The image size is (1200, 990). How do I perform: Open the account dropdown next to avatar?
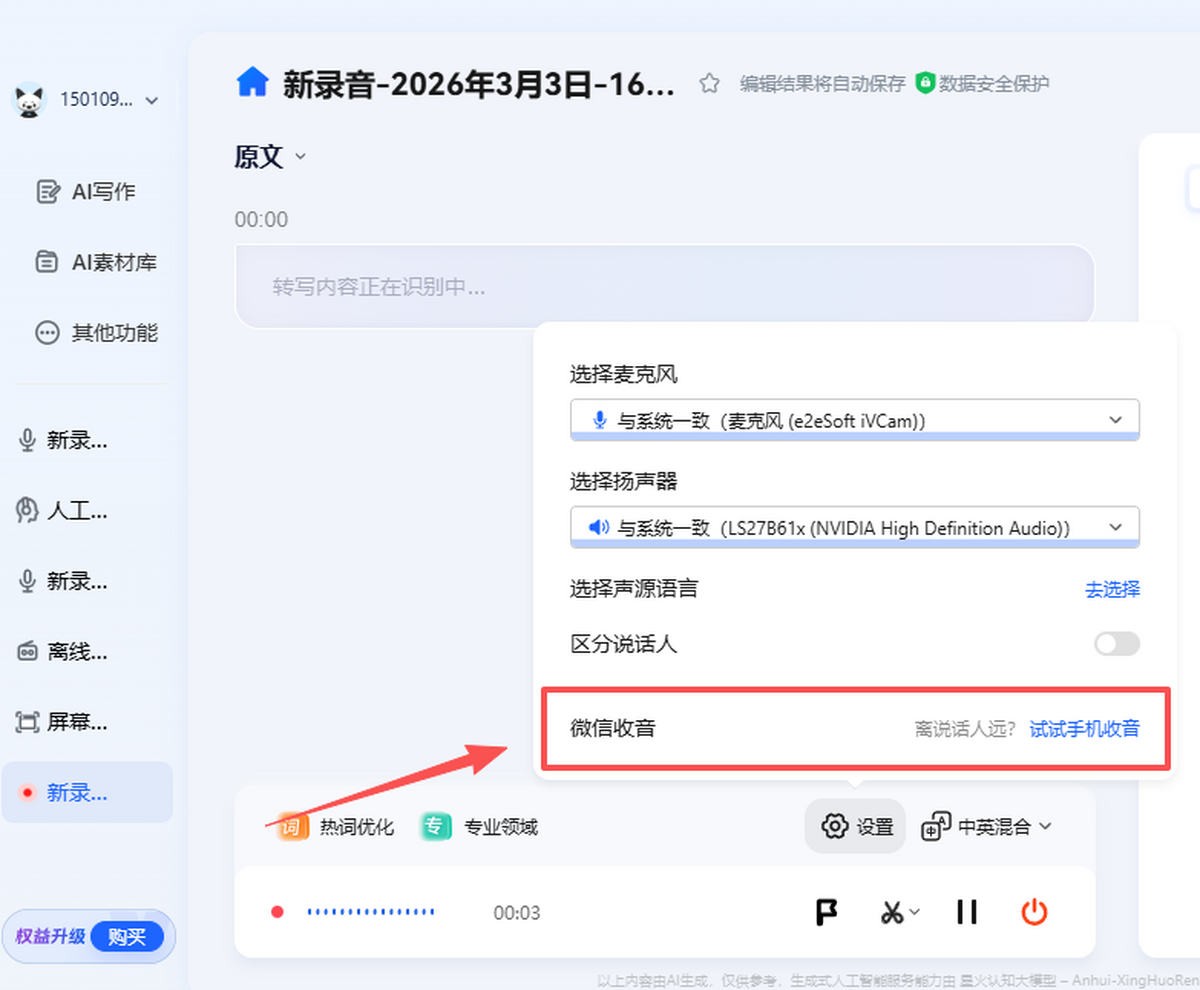point(152,100)
